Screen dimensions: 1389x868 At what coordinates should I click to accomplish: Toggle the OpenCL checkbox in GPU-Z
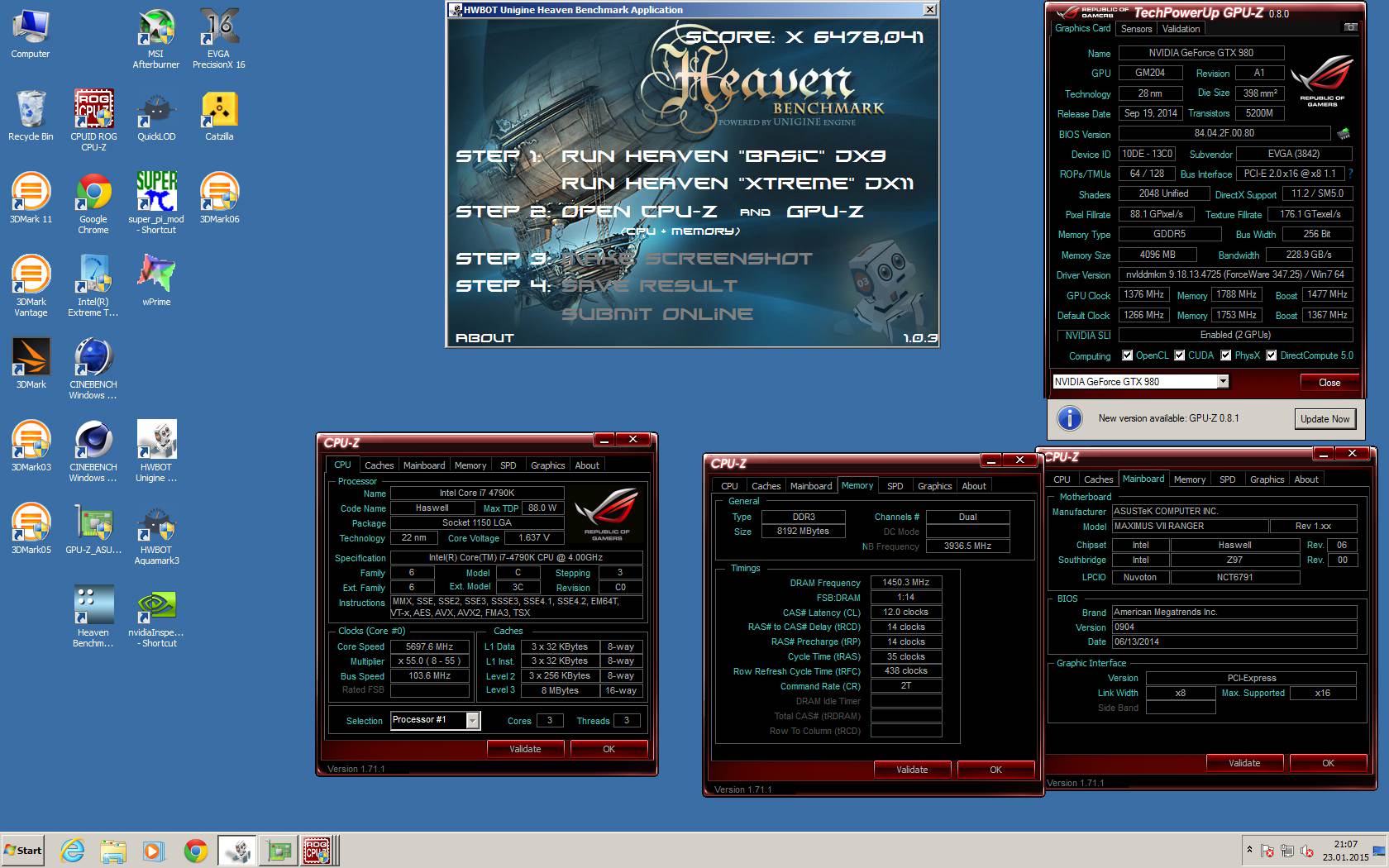pos(1127,355)
